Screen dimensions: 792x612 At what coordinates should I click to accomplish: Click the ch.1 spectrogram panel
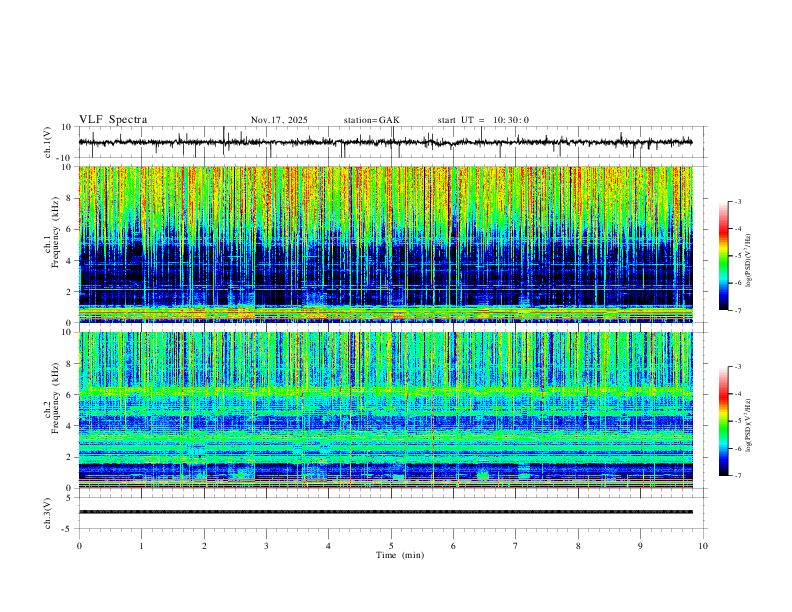386,244
